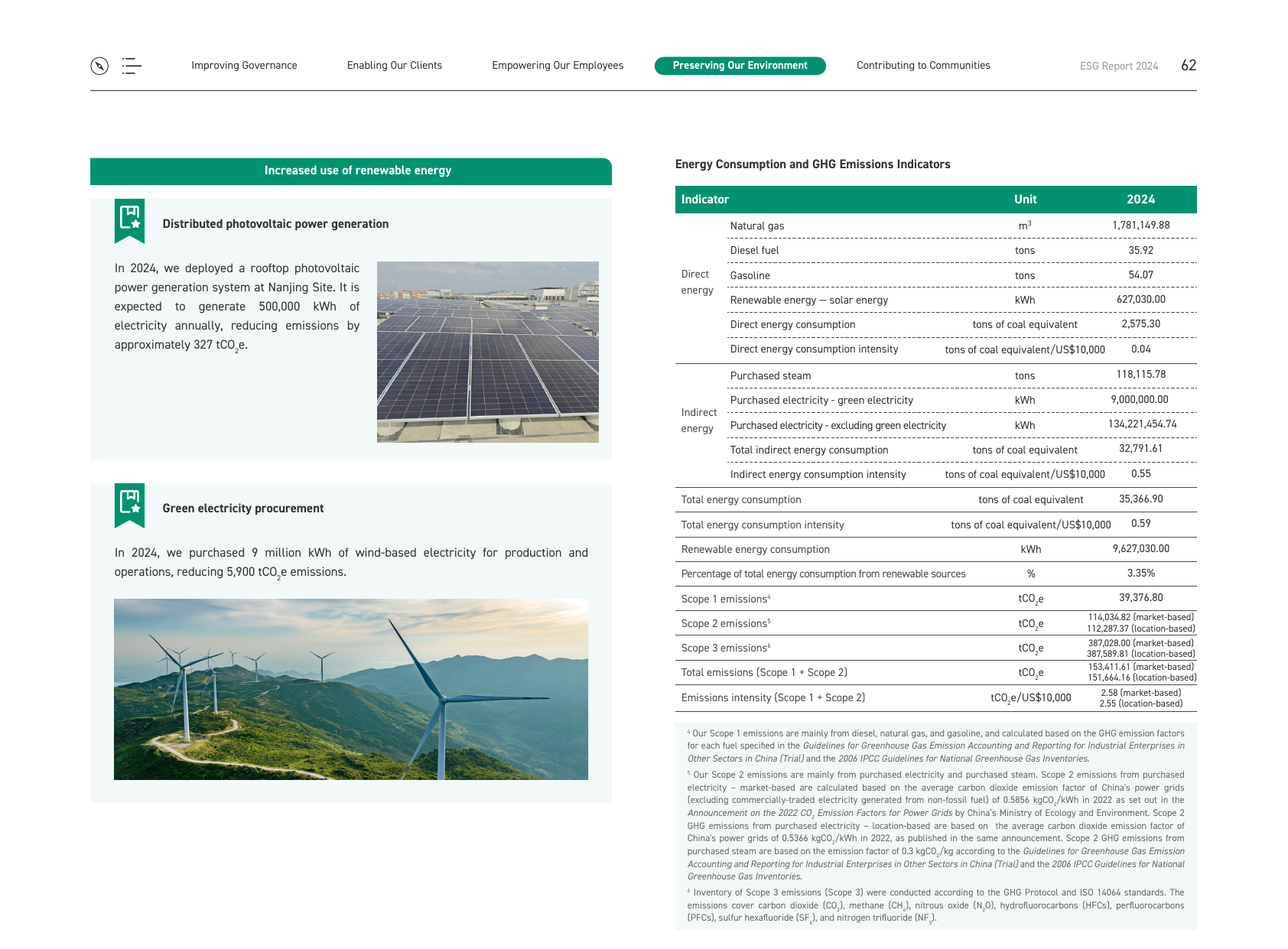
Task: Select the Natural gas row label
Action: (x=757, y=226)
